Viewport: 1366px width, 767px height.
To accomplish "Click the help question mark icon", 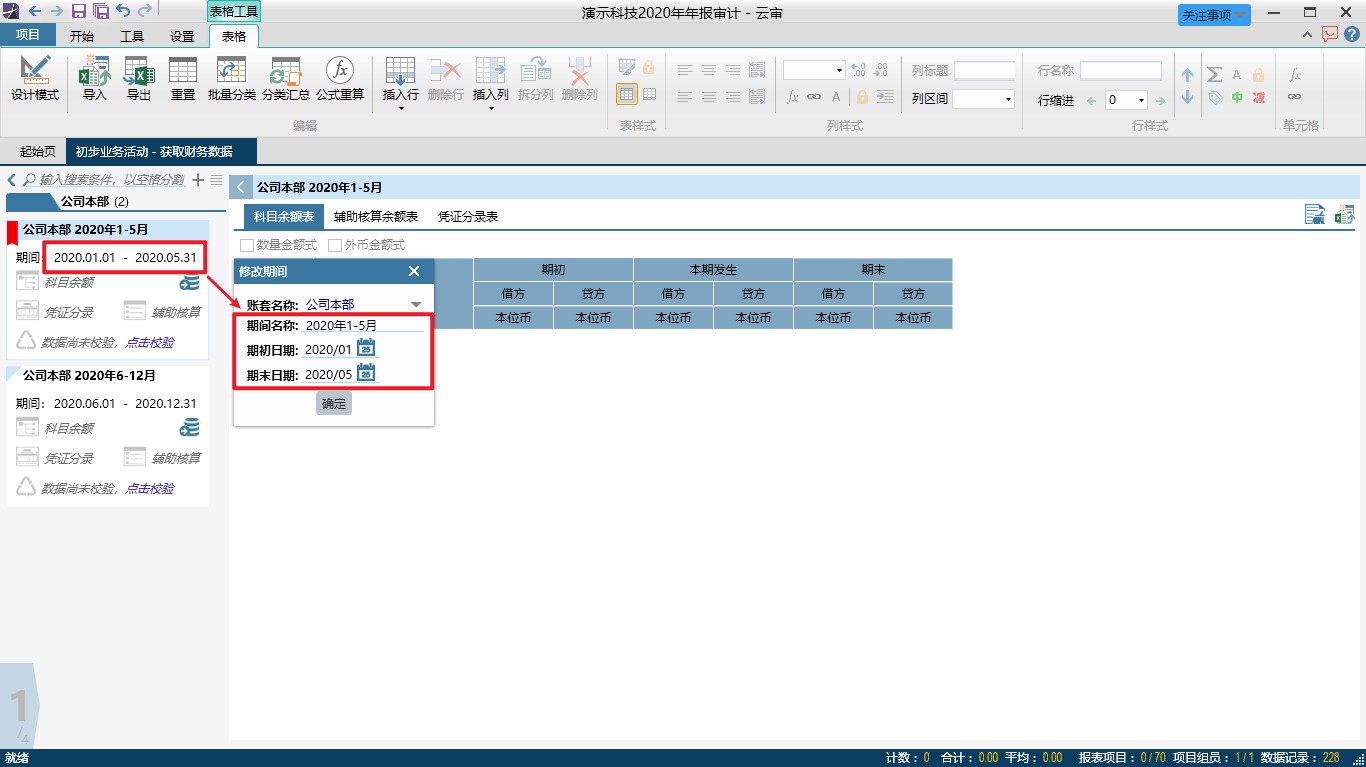I will 1352,34.
